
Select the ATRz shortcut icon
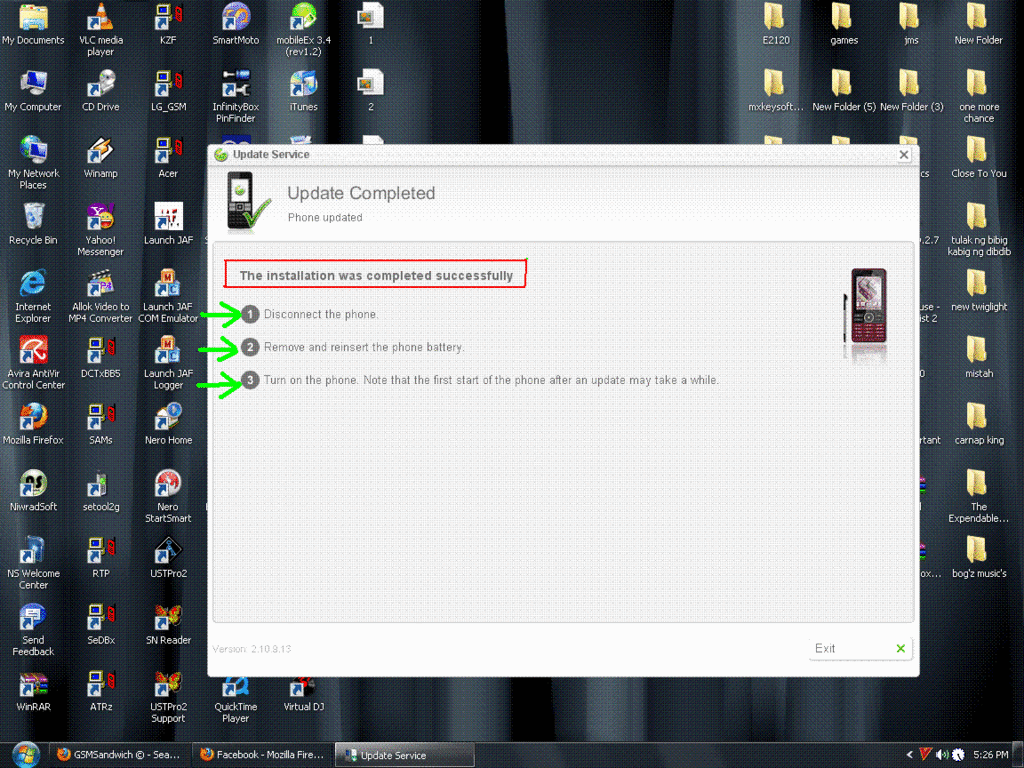[x=101, y=691]
